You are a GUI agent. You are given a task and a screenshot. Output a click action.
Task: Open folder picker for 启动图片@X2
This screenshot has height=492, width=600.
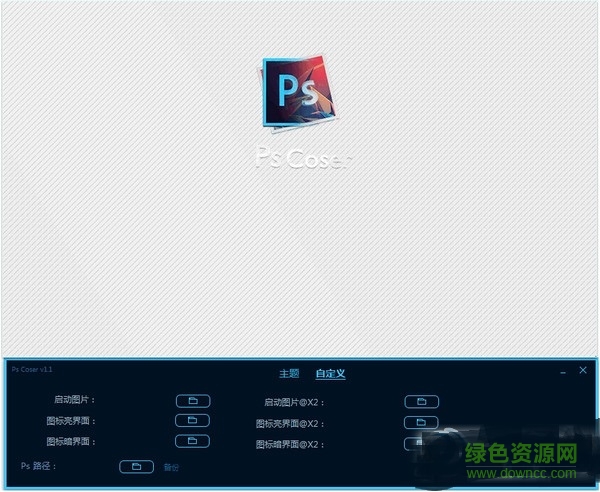[421, 402]
